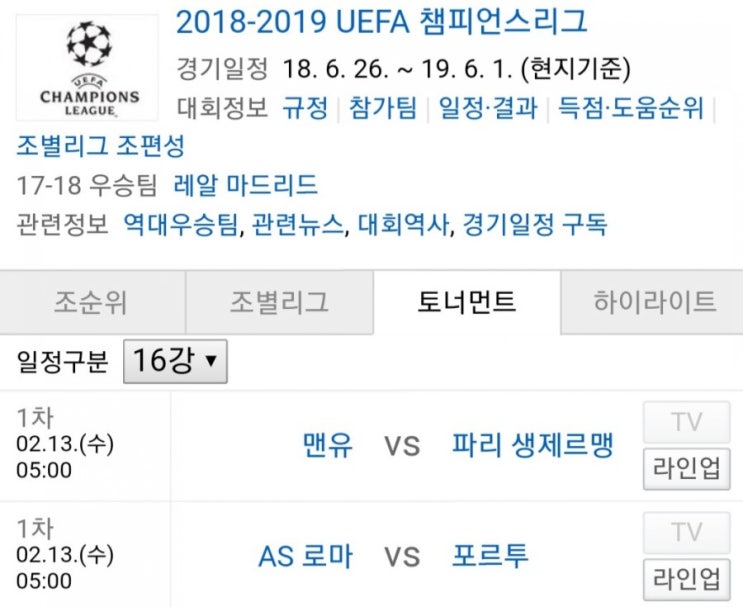Open the 조별리그 조편성 link
743x607 pixels.
[100, 145]
